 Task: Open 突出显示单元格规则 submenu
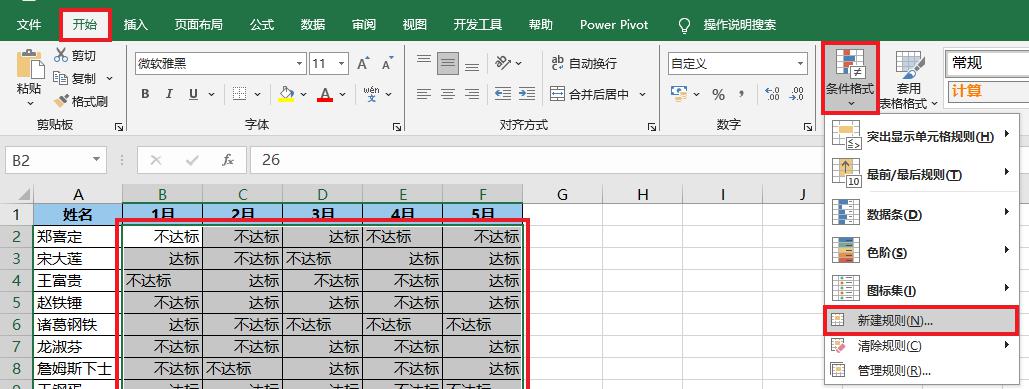(921, 136)
